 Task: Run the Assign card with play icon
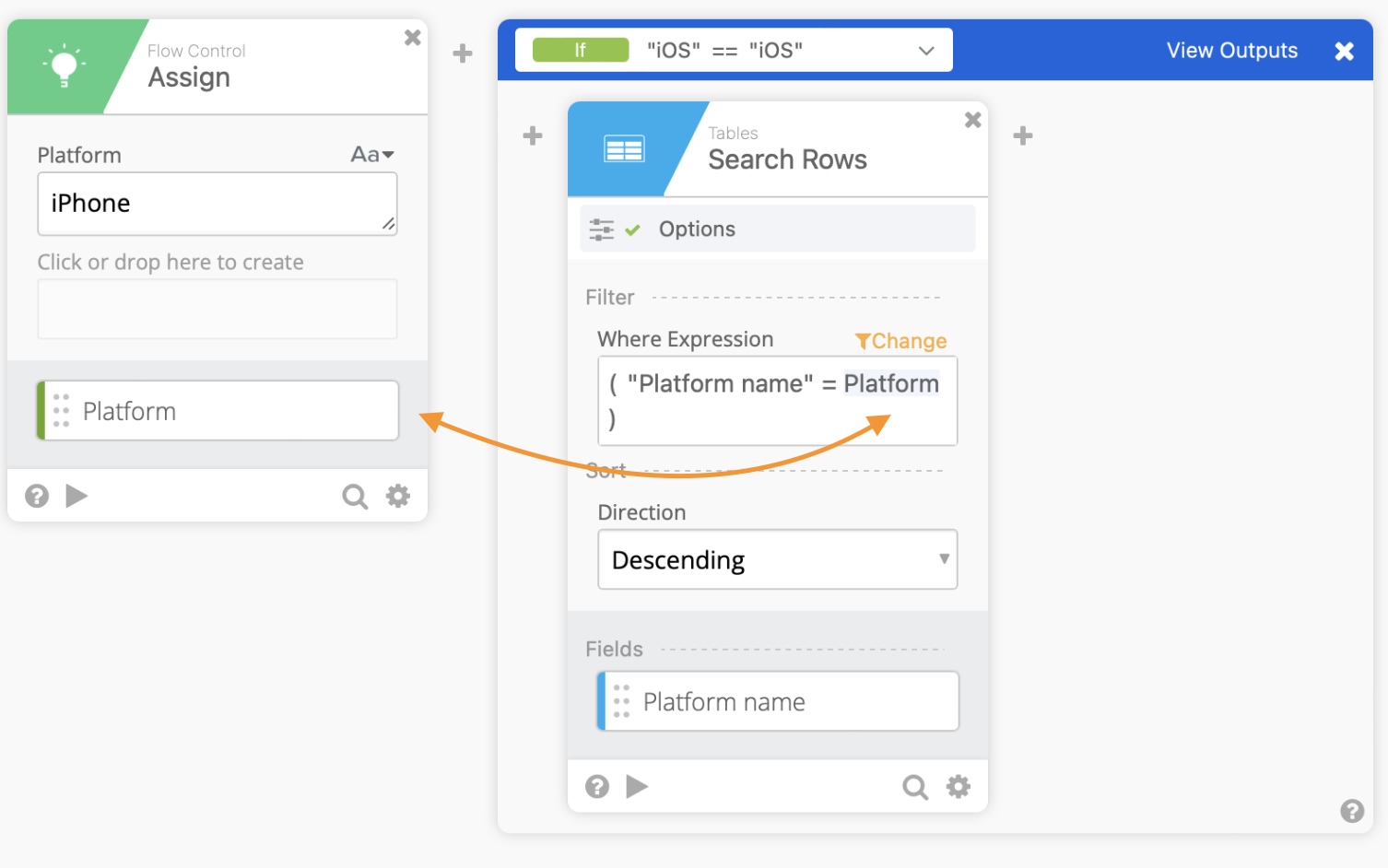tap(76, 497)
